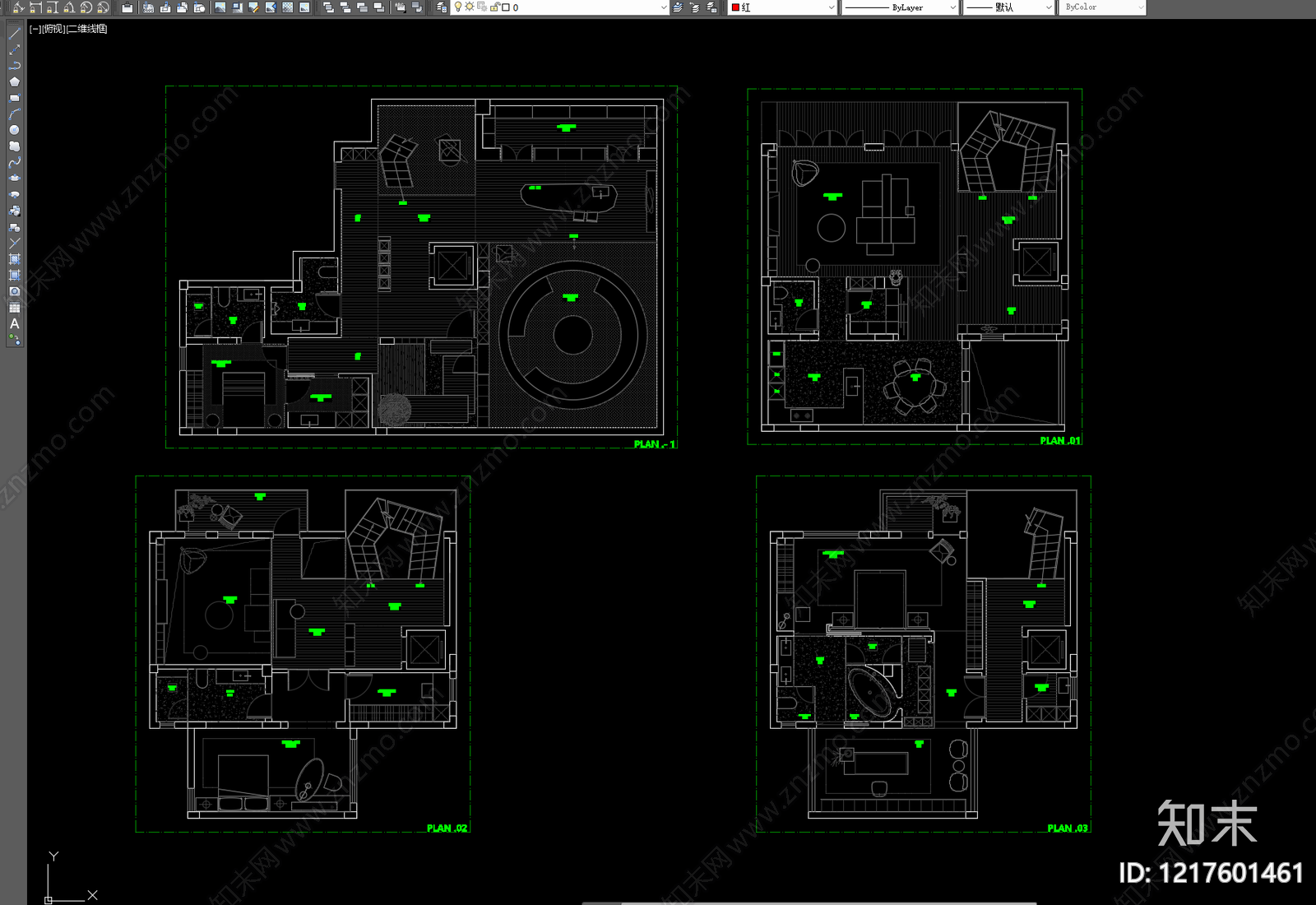Select the Spline draw tool
Viewport: 1316px width, 905px height.
coord(15,162)
